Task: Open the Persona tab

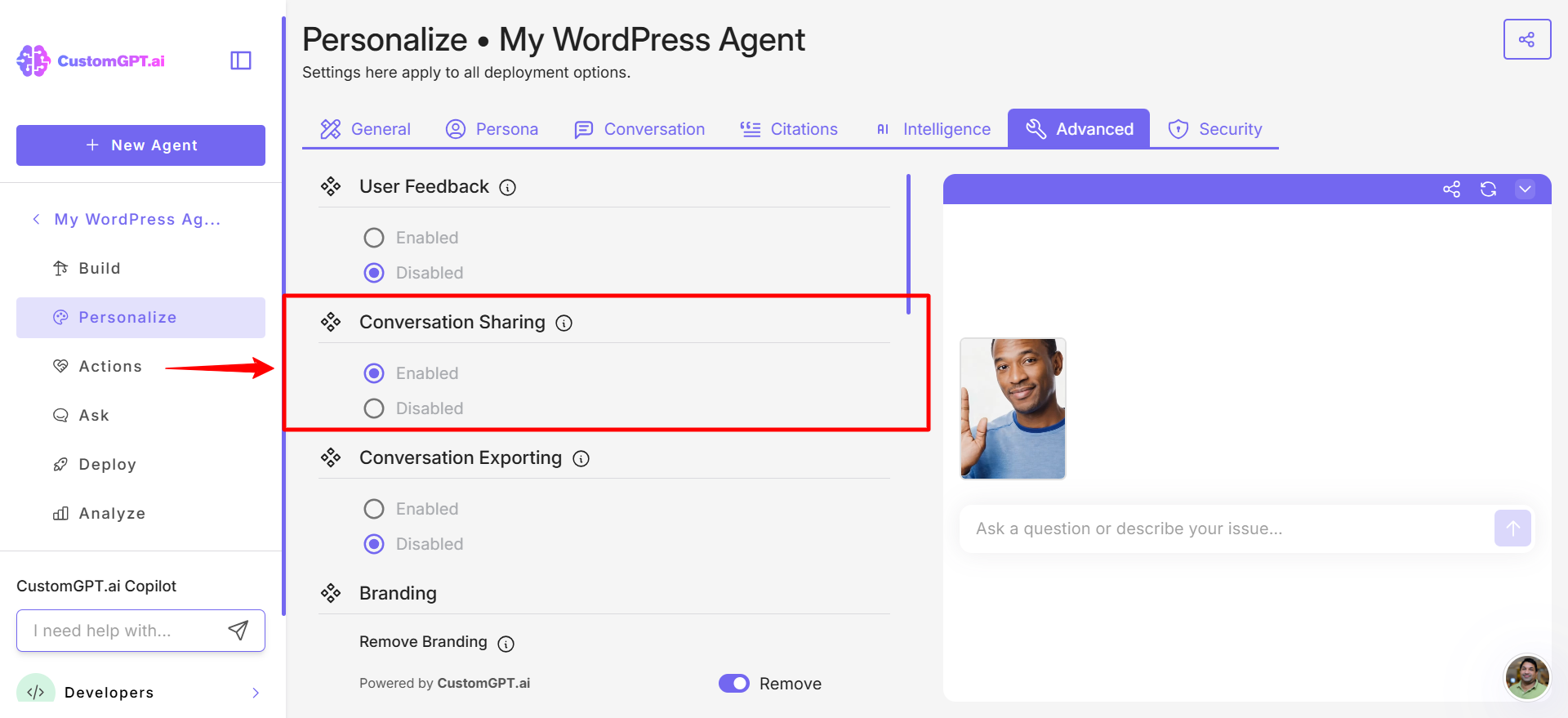Action: coord(492,129)
